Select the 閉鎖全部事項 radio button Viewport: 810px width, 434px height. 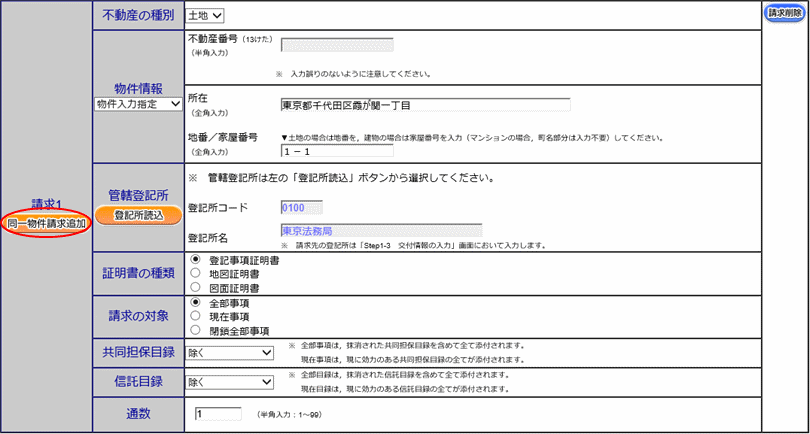[195, 330]
